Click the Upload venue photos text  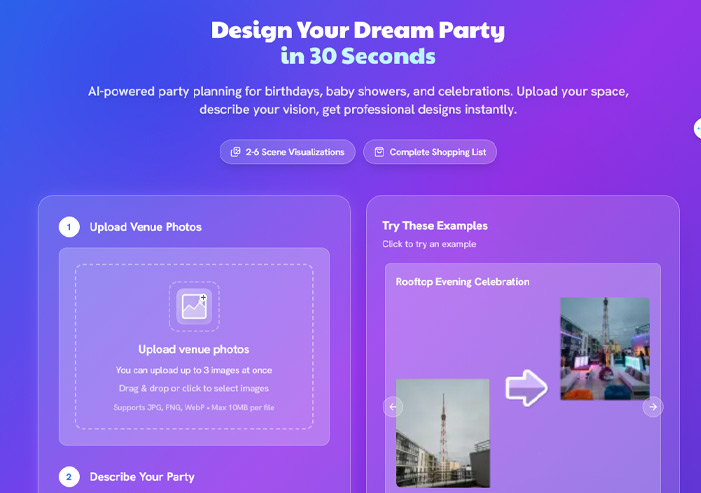[x=194, y=350]
